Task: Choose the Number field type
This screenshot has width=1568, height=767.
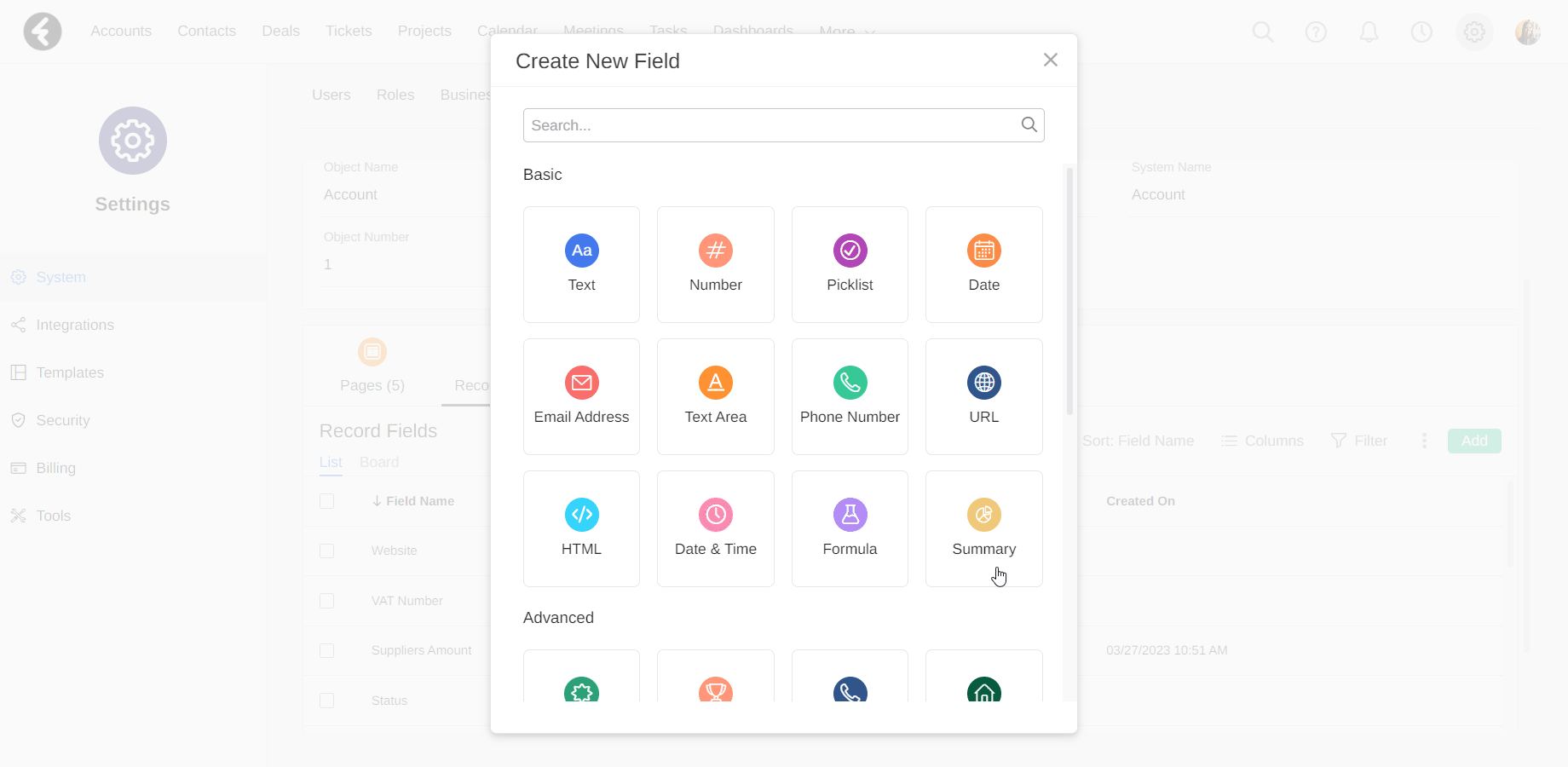Action: pyautogui.click(x=716, y=264)
